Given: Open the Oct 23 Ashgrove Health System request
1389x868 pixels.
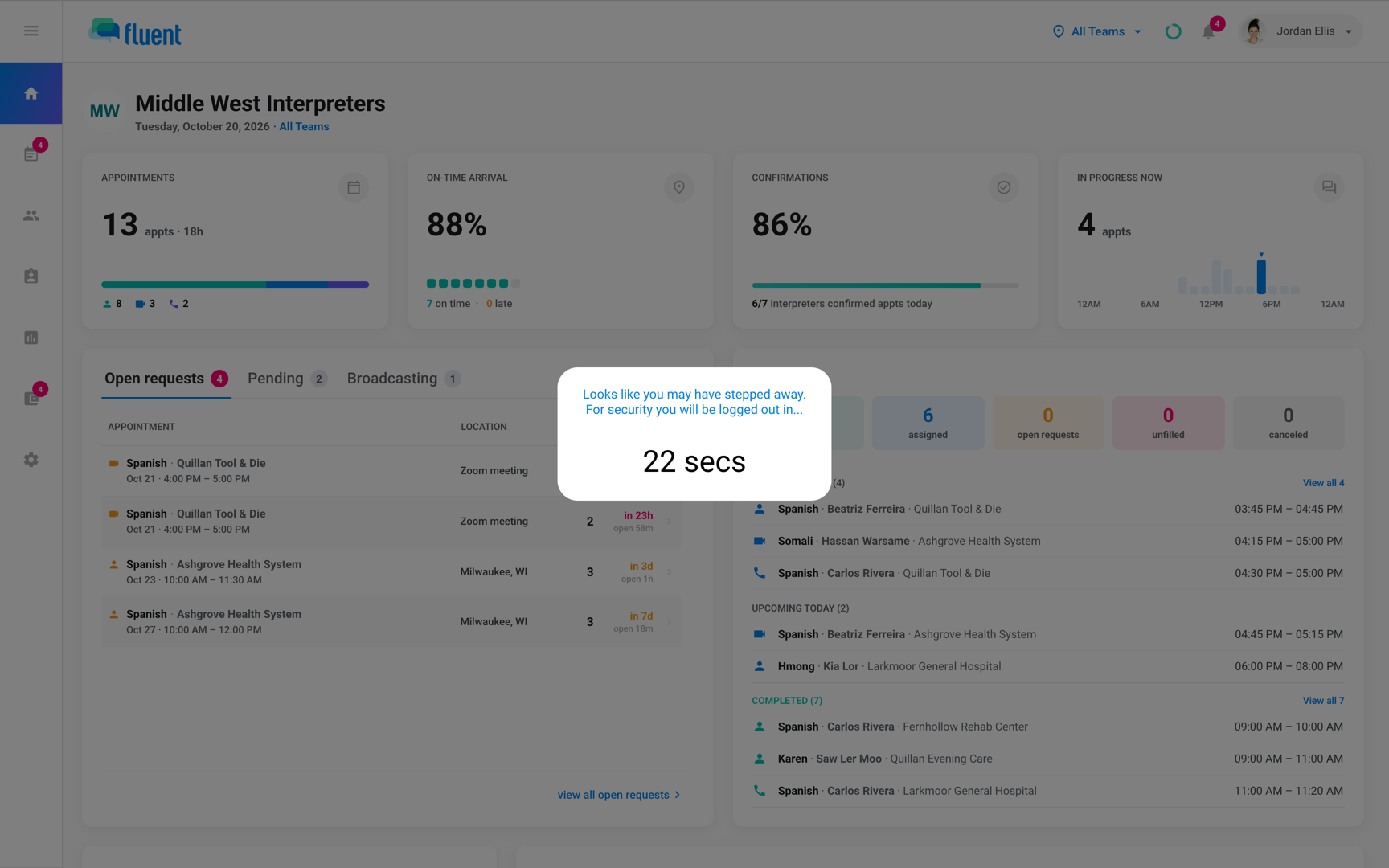Looking at the screenshot, I should pyautogui.click(x=391, y=572).
